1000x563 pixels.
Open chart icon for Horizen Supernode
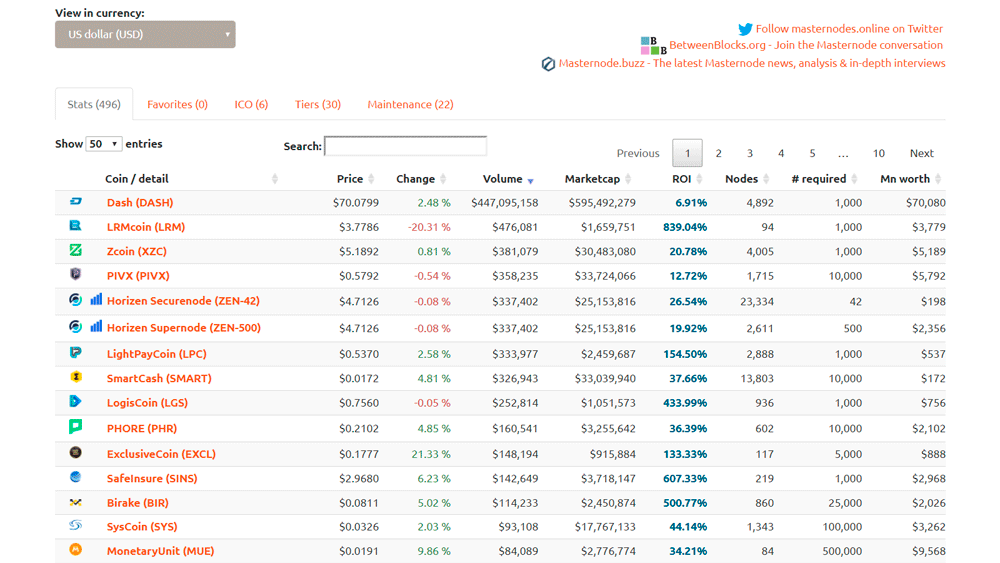[x=96, y=326]
